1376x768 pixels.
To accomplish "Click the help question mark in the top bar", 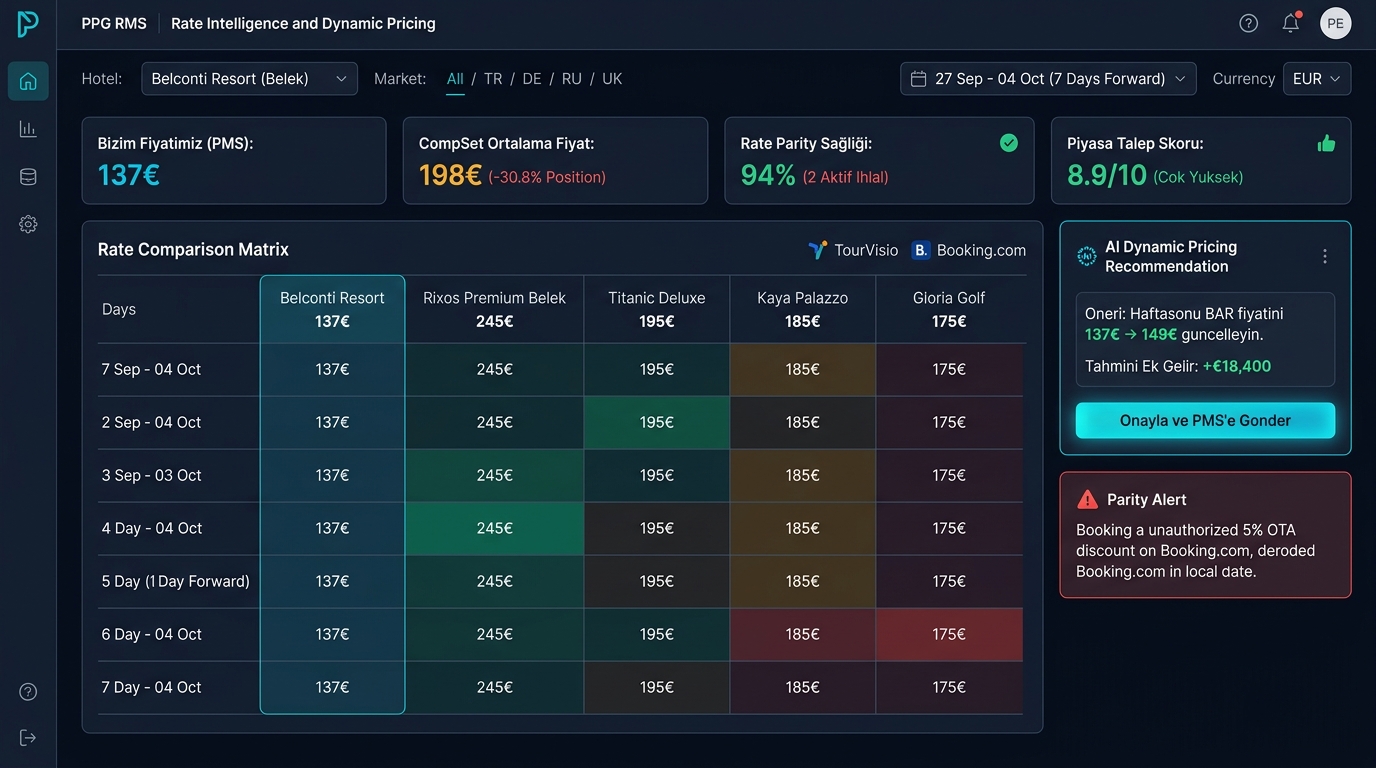I will click(1248, 23).
